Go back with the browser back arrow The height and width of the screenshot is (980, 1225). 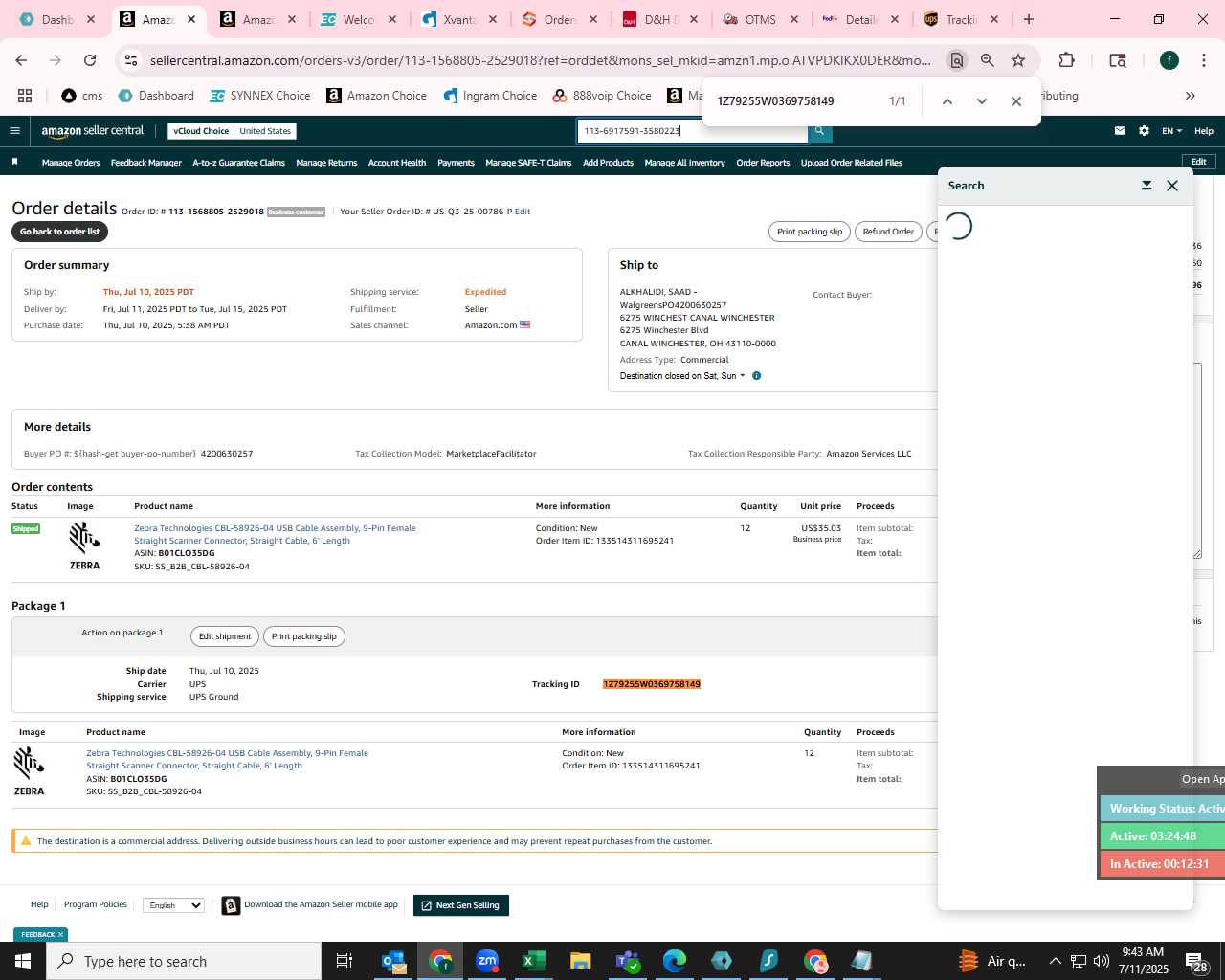pyautogui.click(x=21, y=60)
